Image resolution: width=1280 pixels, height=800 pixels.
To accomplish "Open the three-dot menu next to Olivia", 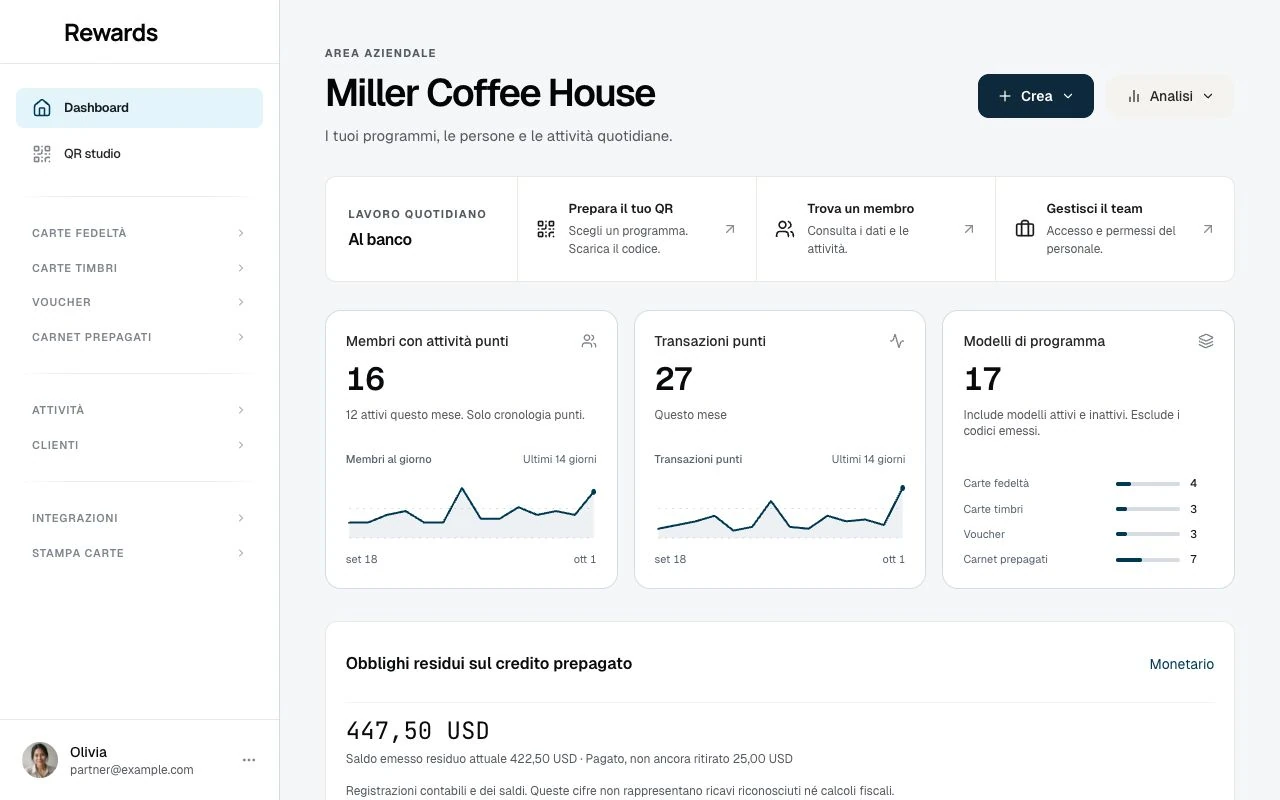I will click(249, 760).
